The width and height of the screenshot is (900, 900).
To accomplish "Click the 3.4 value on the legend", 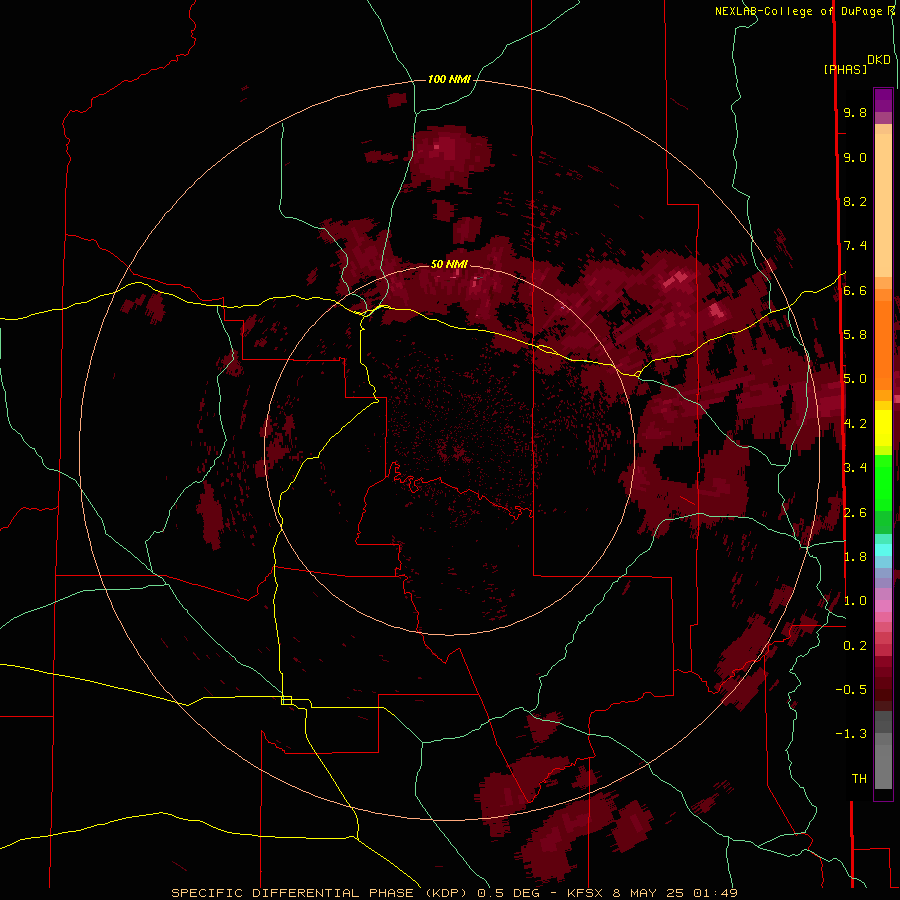I will [x=855, y=468].
